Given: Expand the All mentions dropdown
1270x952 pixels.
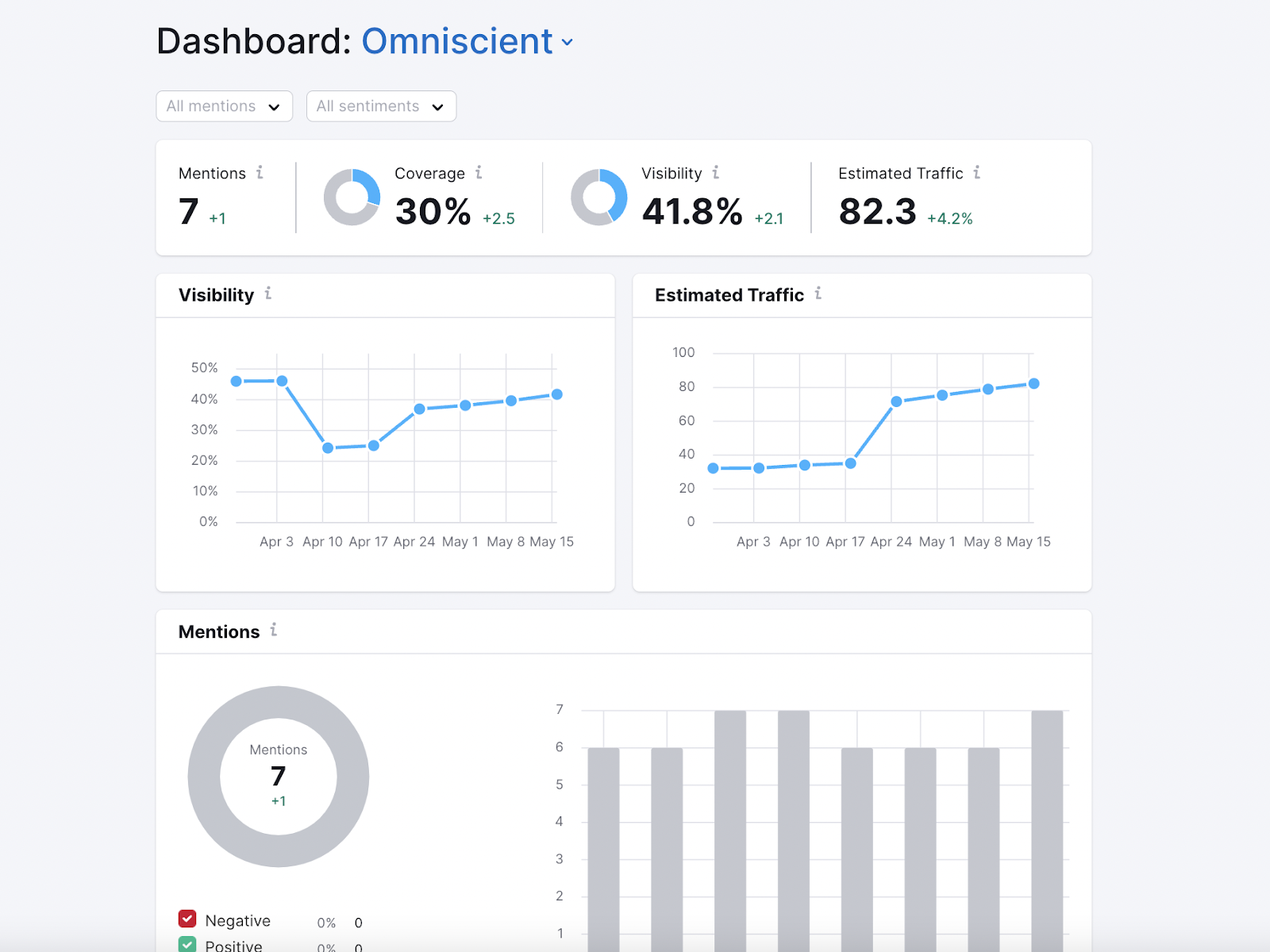Looking at the screenshot, I should [x=225, y=106].
